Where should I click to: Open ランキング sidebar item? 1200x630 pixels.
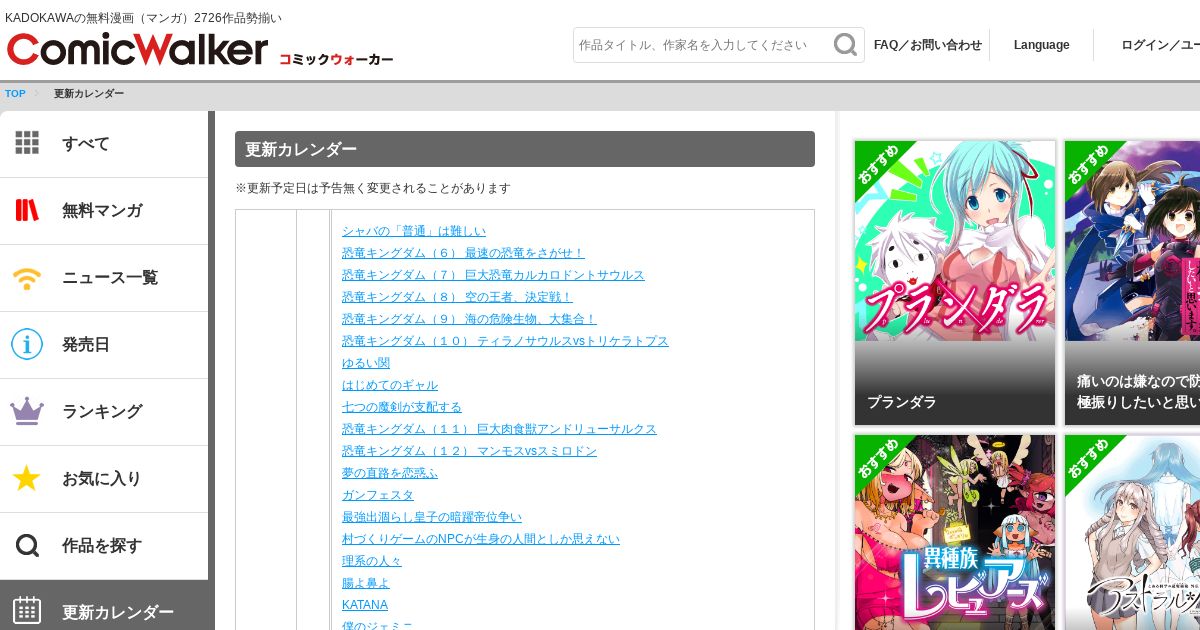[104, 412]
